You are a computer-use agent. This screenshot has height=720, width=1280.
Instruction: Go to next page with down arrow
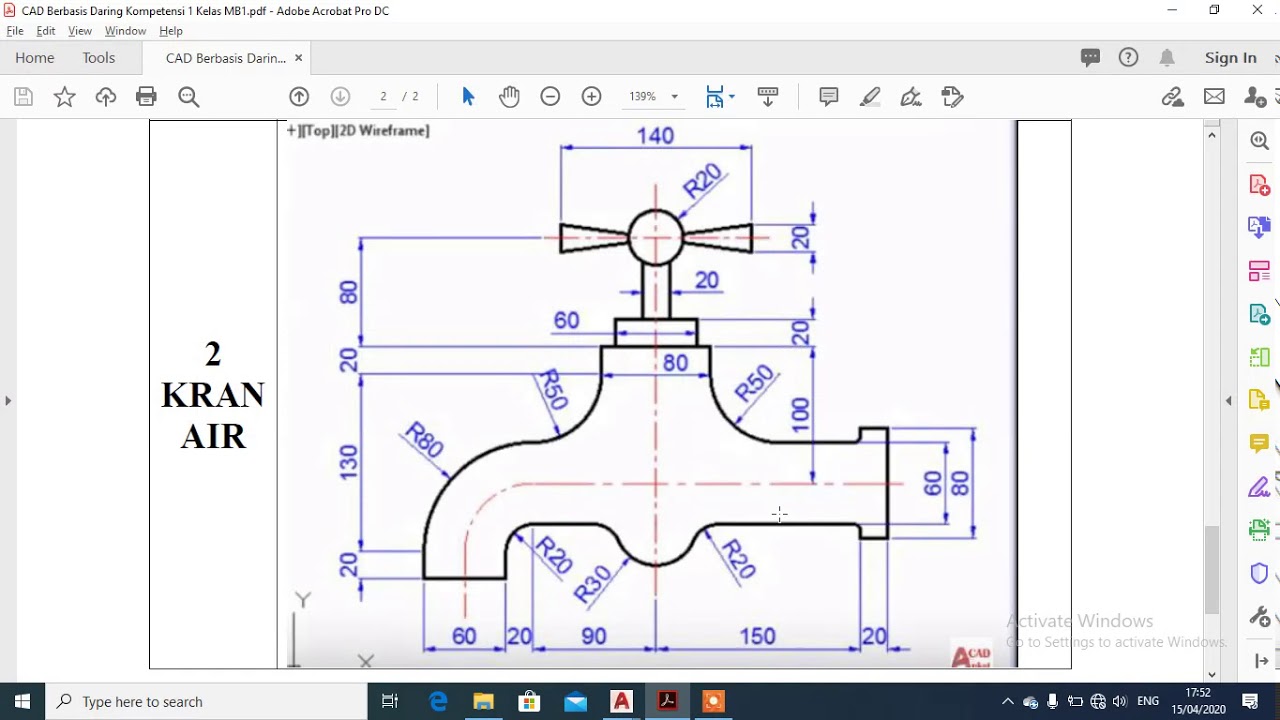[x=340, y=97]
